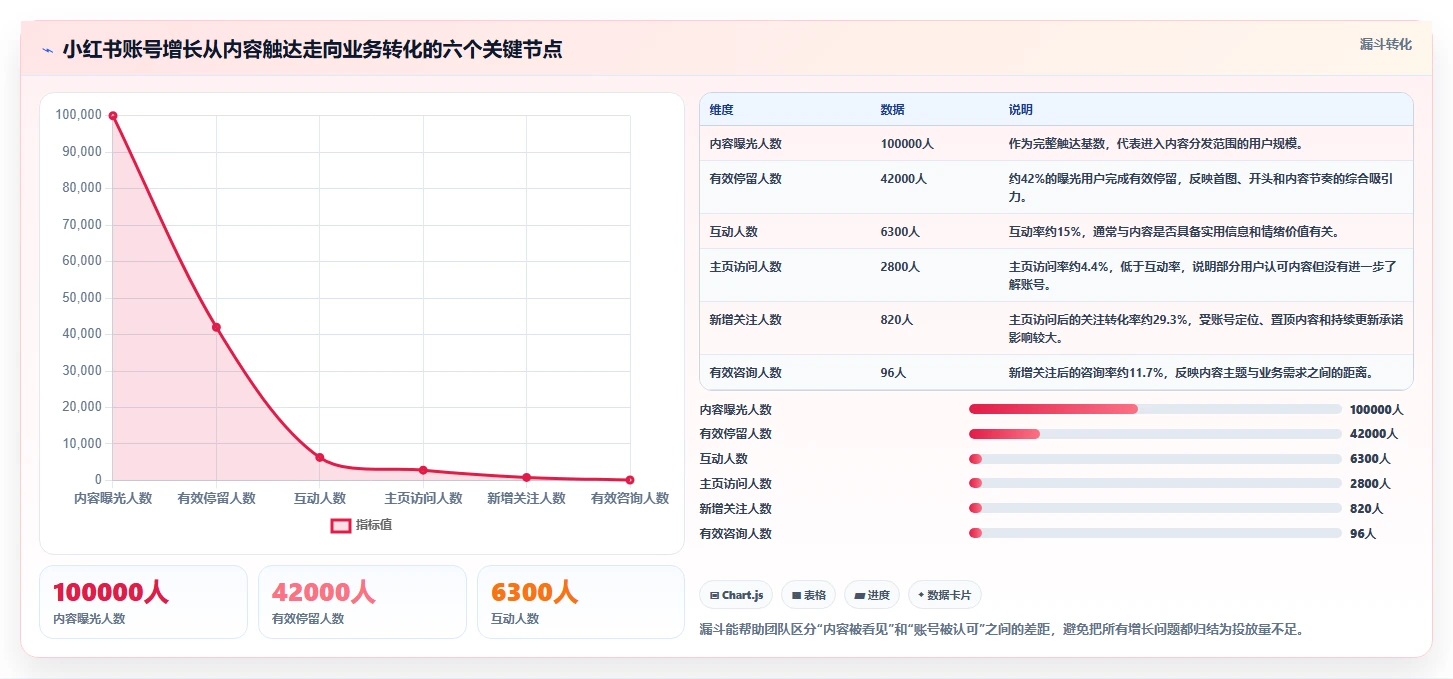Image resolution: width=1453 pixels, height=679 pixels.
Task: Click the Chart.js chip label
Action: point(742,595)
